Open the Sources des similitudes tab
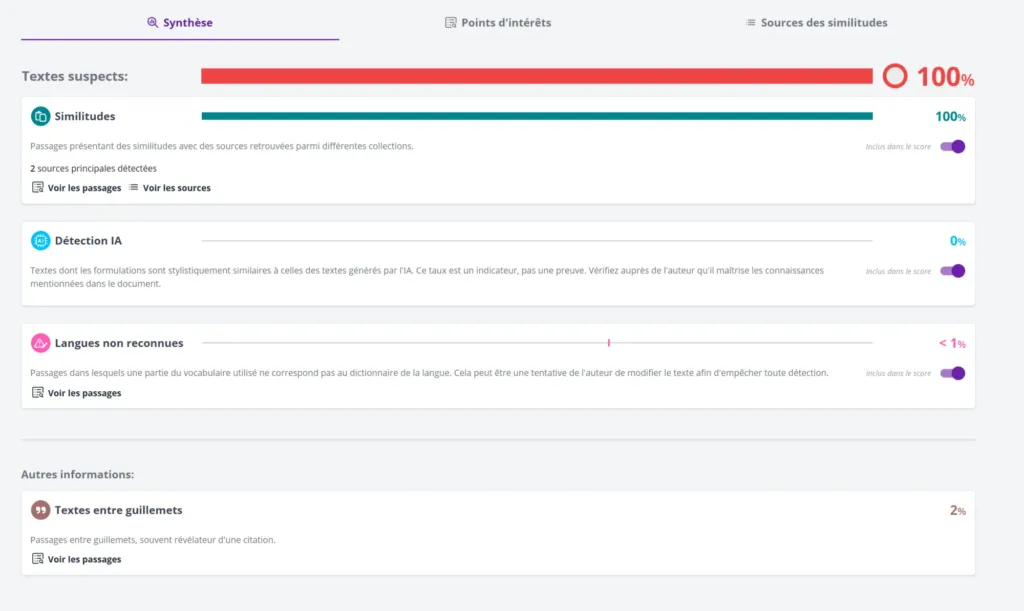 [x=823, y=22]
